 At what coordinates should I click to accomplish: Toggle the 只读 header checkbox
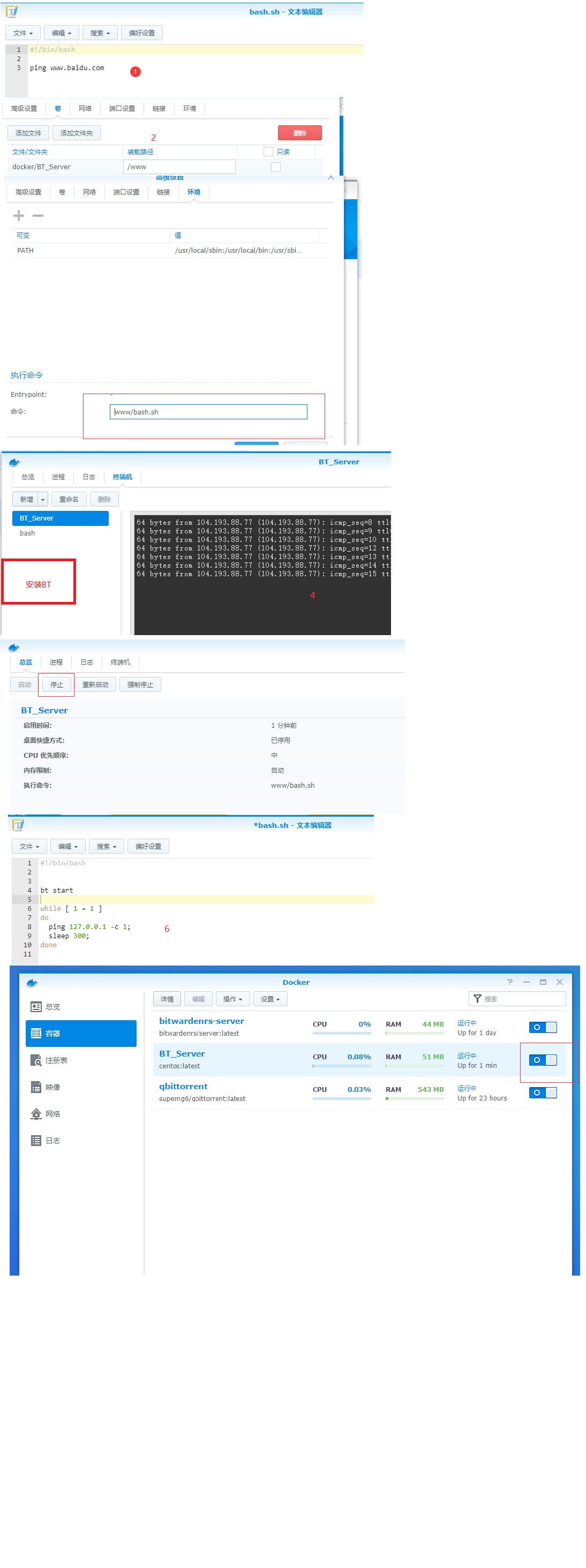268,152
